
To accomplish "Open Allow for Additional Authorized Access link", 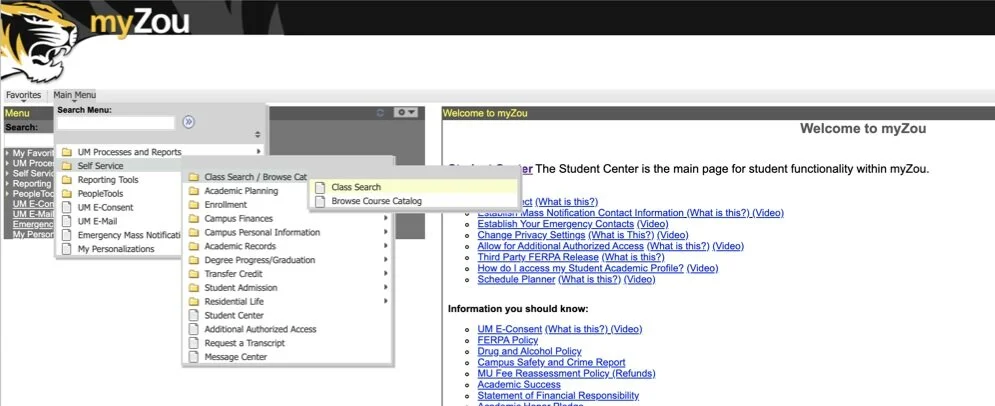I will click(x=560, y=246).
